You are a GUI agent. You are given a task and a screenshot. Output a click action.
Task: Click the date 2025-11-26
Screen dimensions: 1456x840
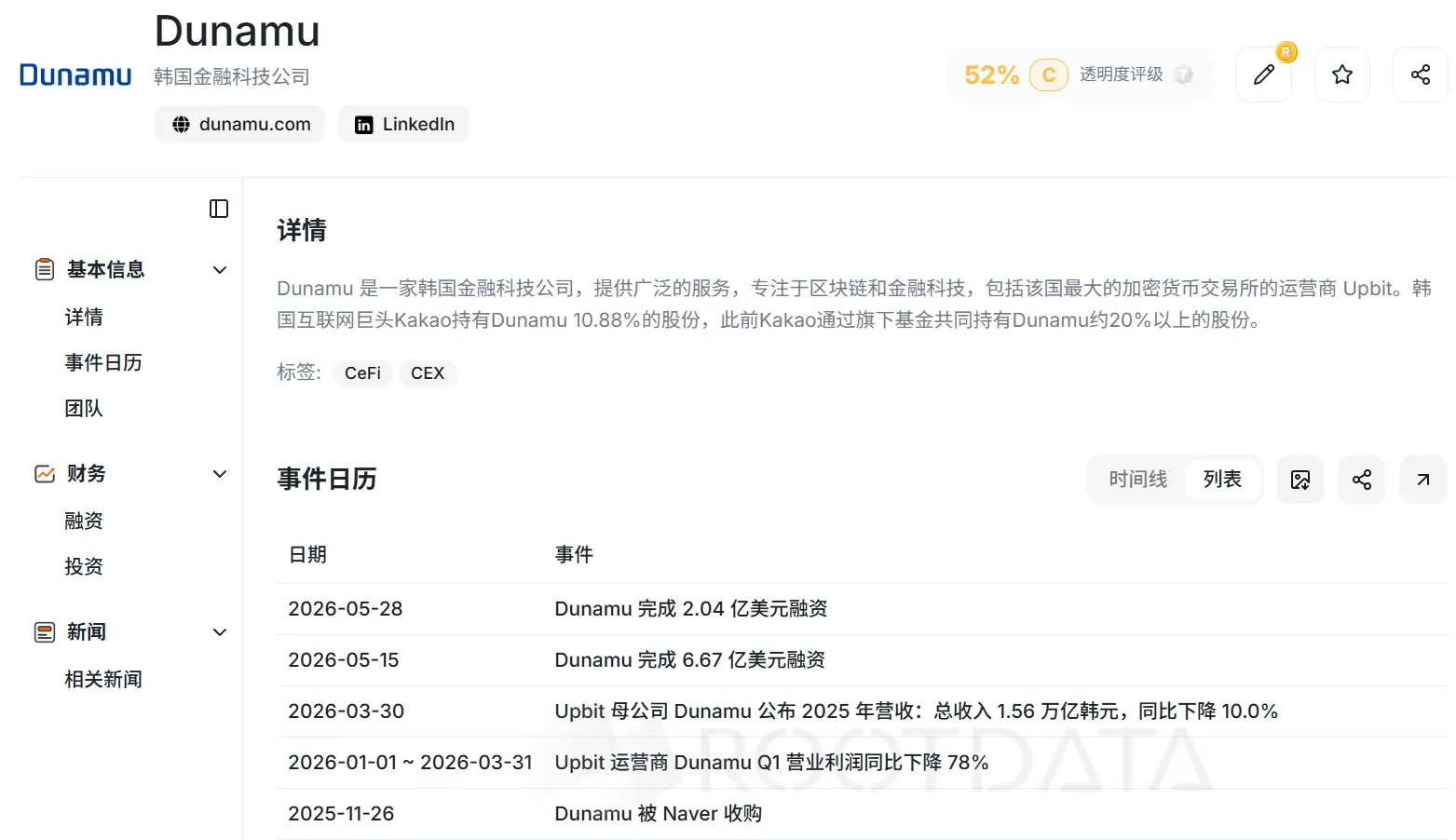pyautogui.click(x=342, y=814)
